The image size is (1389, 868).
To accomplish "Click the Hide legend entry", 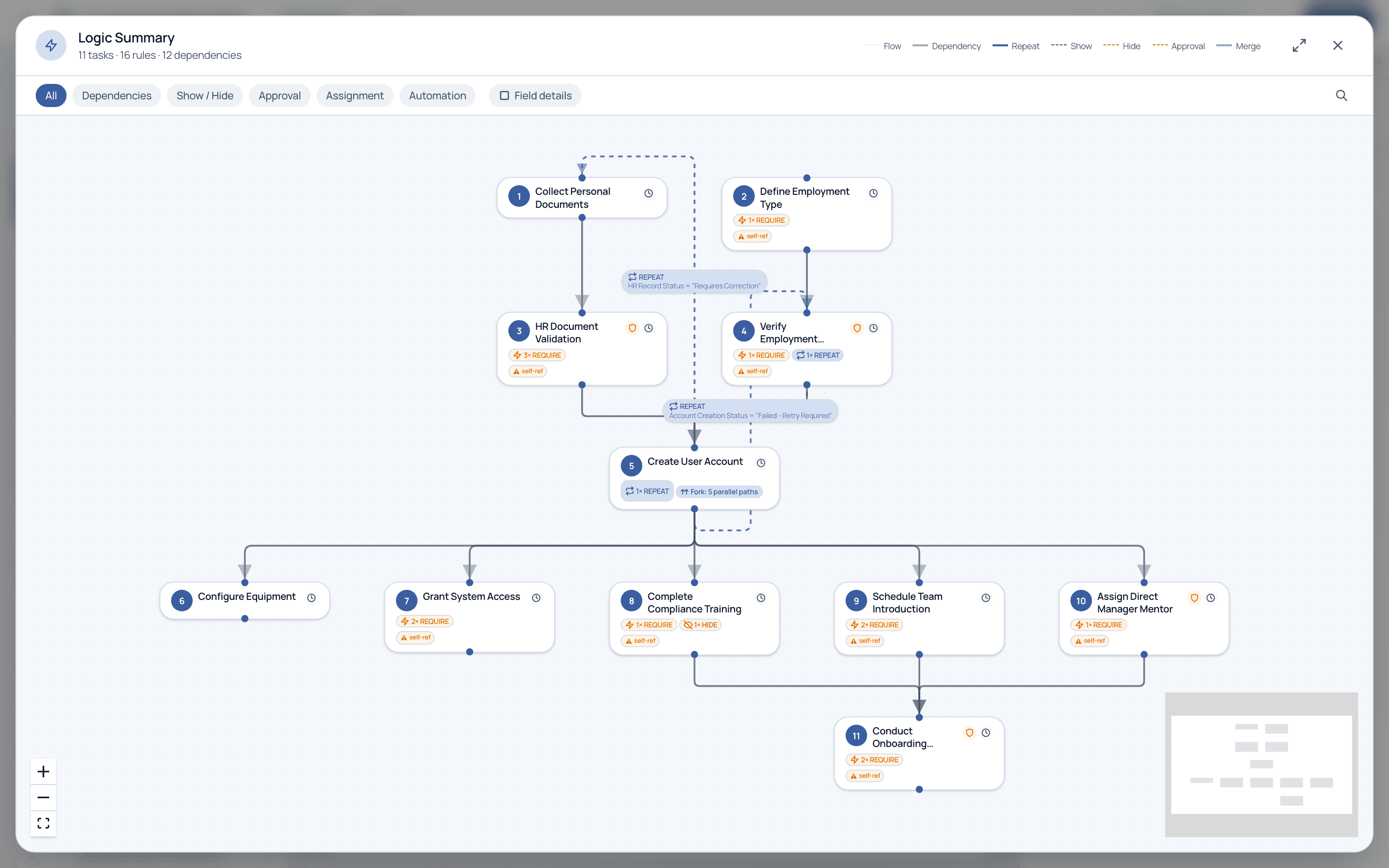I will click(x=1121, y=46).
